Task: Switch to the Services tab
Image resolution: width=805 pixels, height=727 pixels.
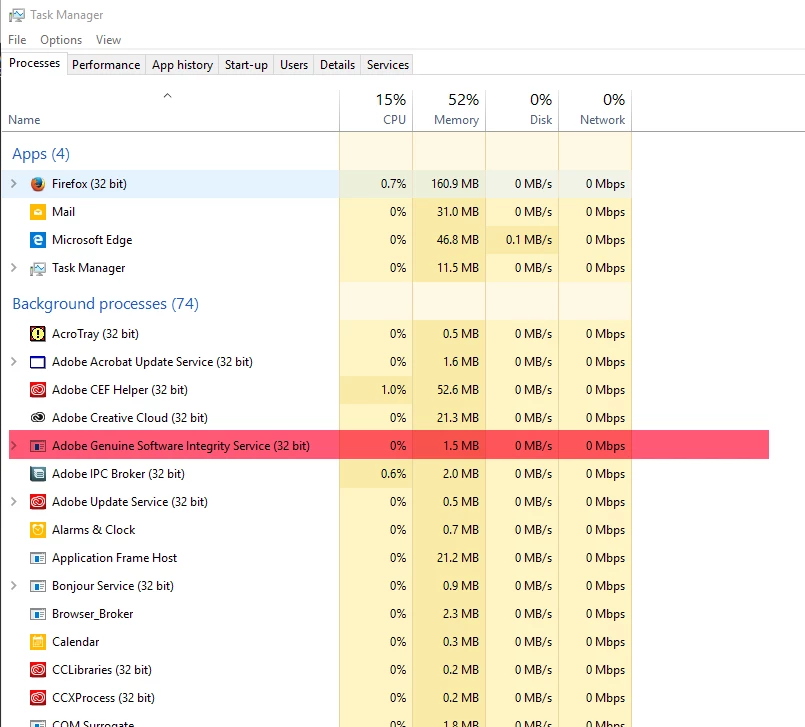Action: (x=388, y=65)
